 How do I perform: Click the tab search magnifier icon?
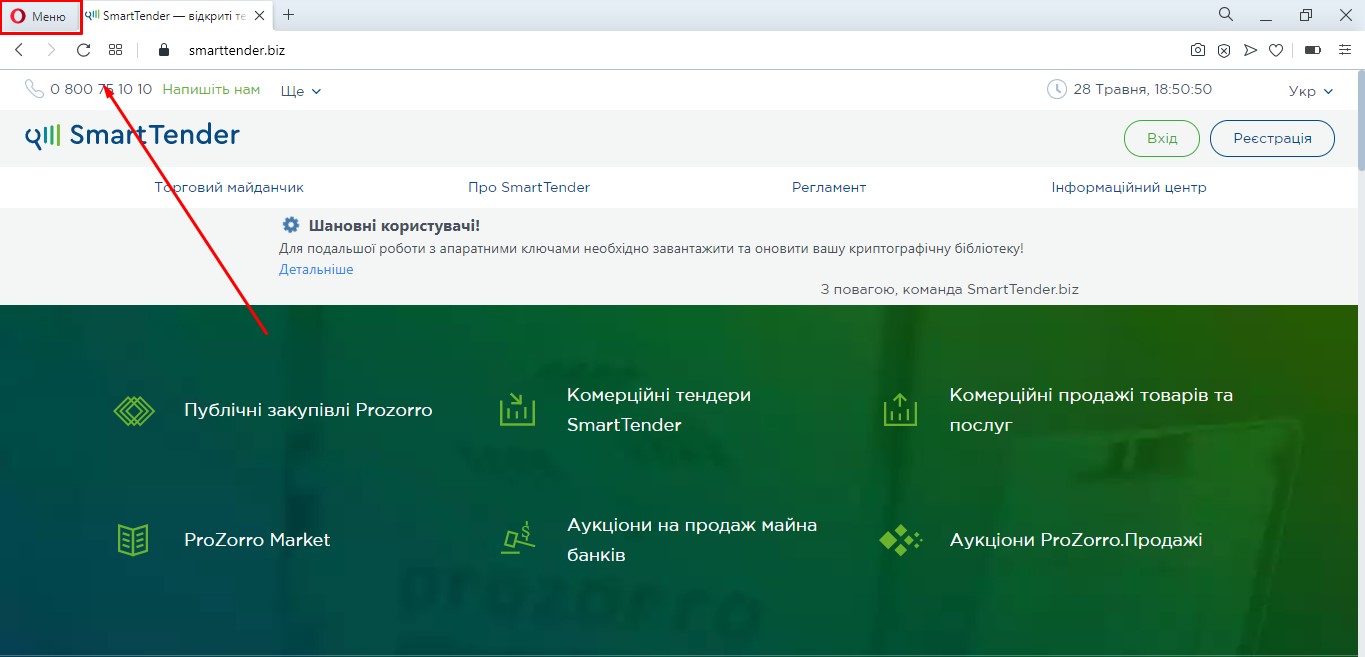point(1225,15)
